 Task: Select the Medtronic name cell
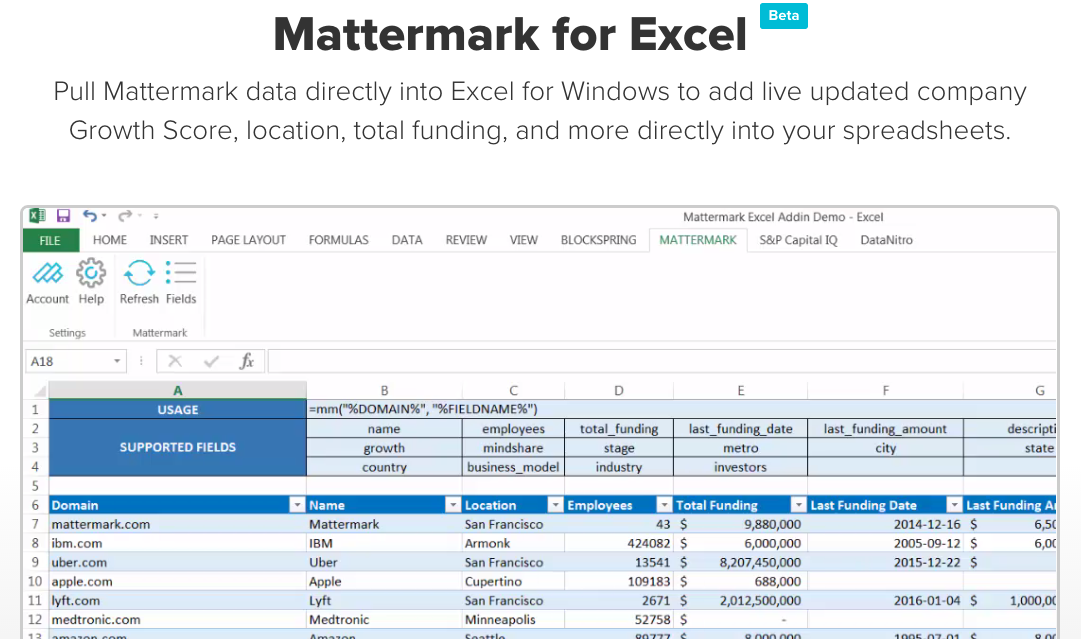click(385, 620)
